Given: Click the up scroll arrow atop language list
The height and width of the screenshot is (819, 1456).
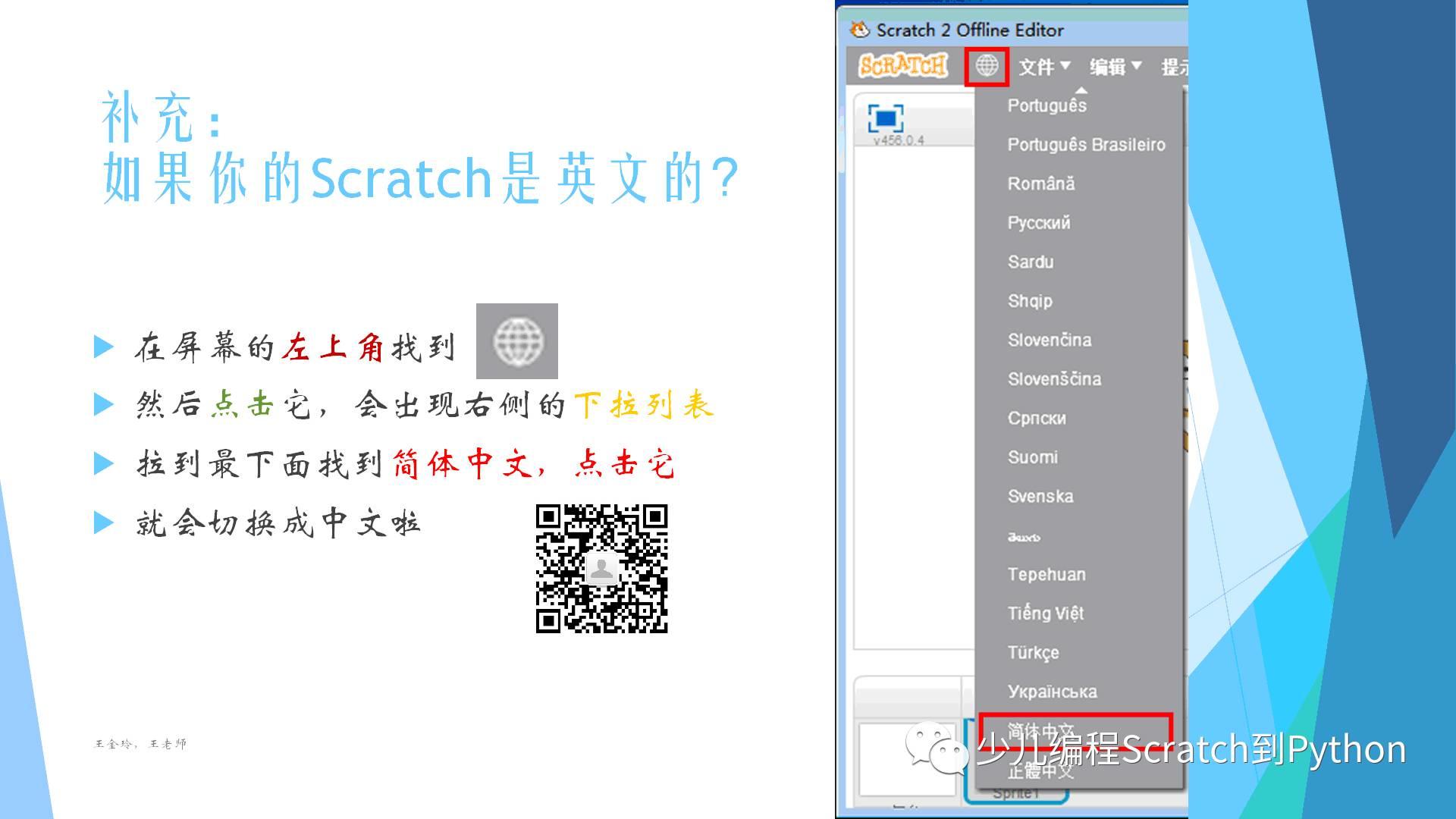Looking at the screenshot, I should pos(1081,90).
